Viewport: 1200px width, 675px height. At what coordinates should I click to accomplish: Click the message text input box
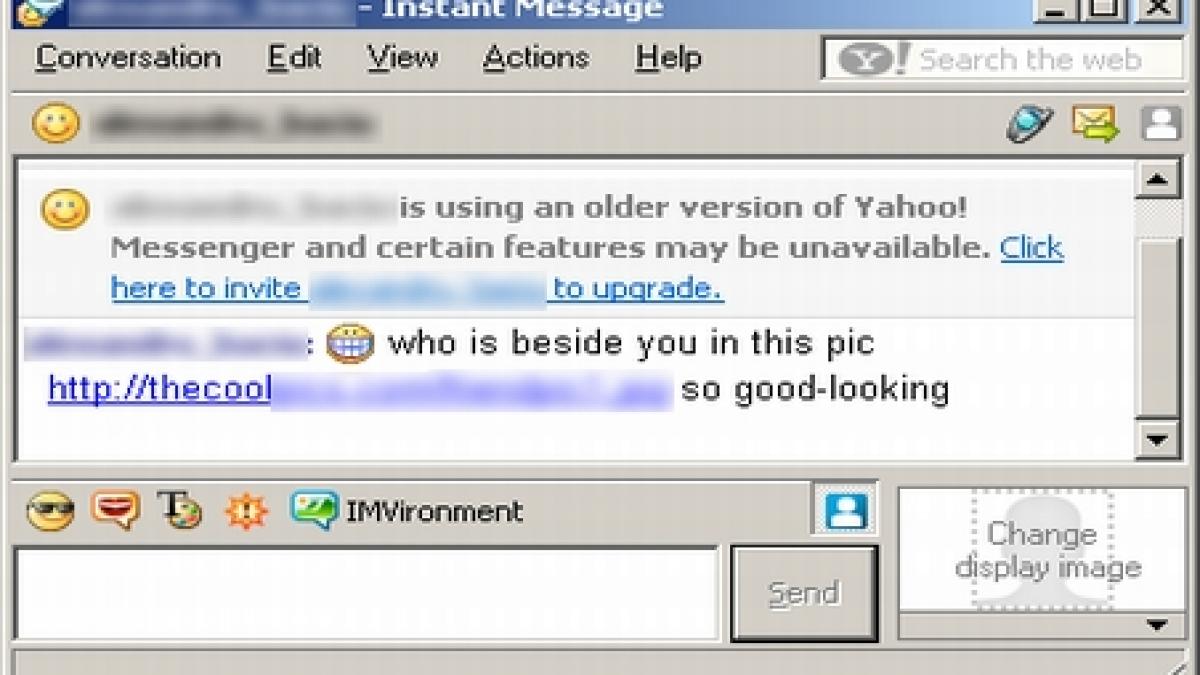tap(366, 593)
